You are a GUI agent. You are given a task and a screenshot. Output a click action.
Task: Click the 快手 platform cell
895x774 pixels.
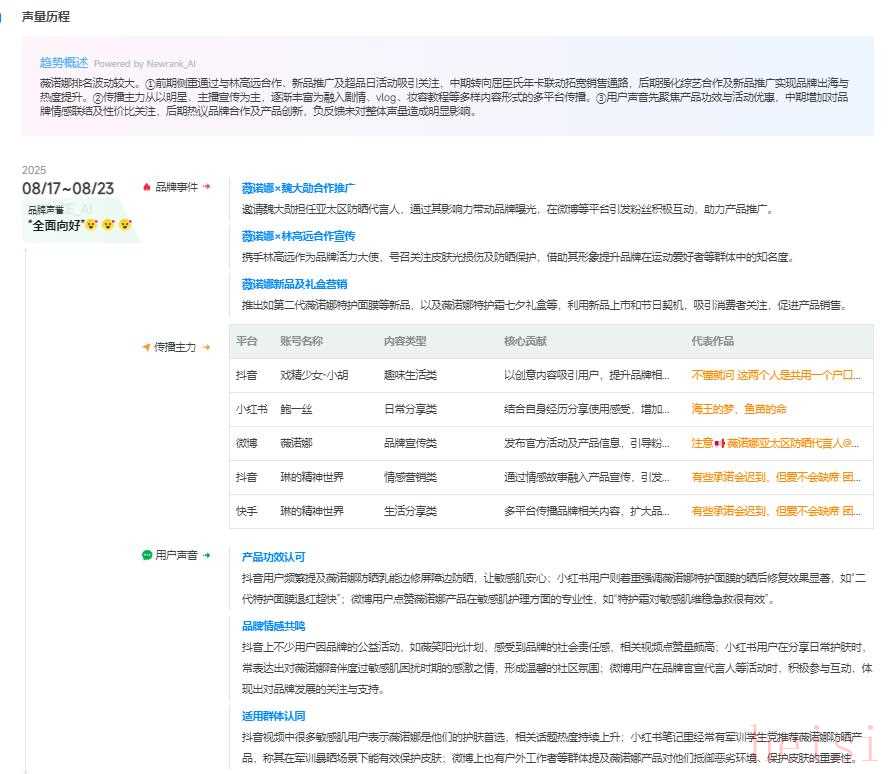247,511
